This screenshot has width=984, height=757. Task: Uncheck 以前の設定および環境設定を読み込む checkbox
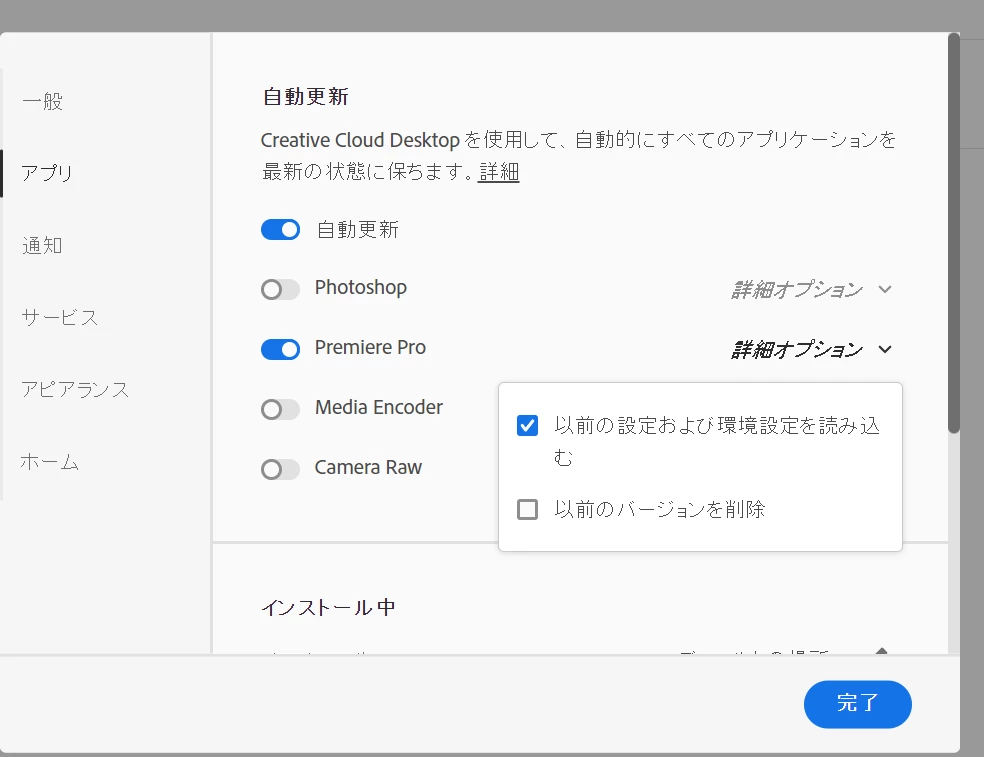tap(527, 426)
